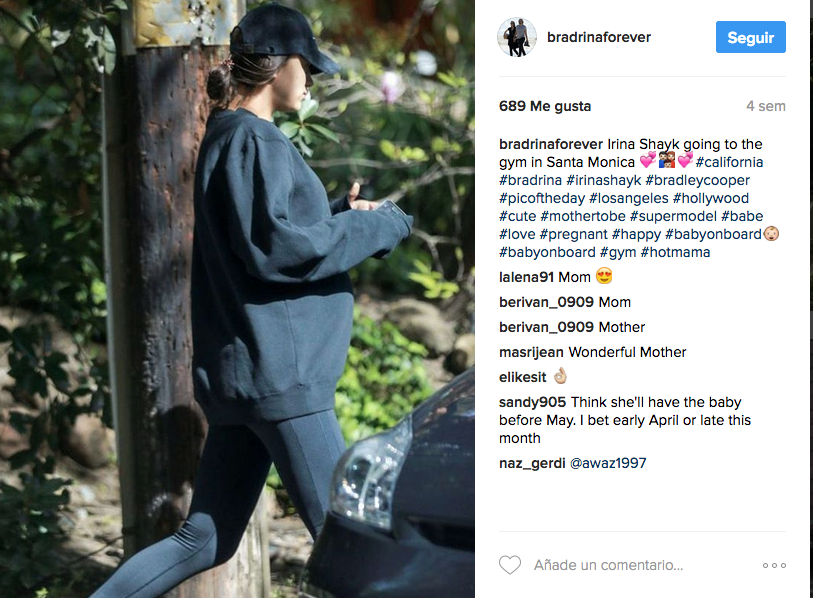This screenshot has width=813, height=598.
Task: Open the #california hashtag
Action: [730, 162]
